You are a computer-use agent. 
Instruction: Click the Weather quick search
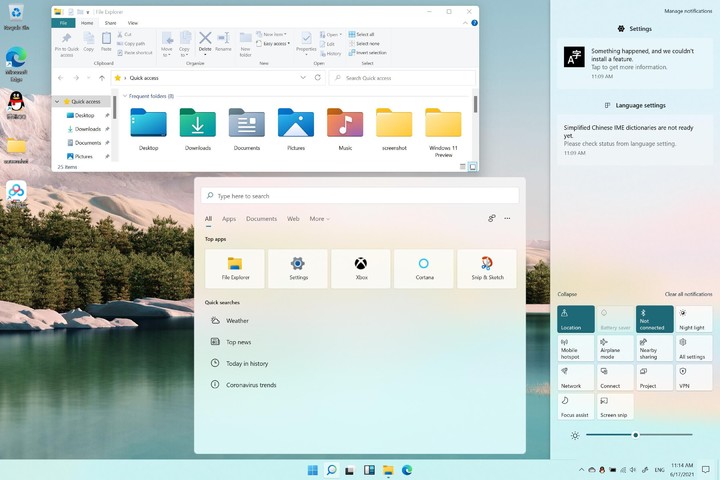click(237, 321)
